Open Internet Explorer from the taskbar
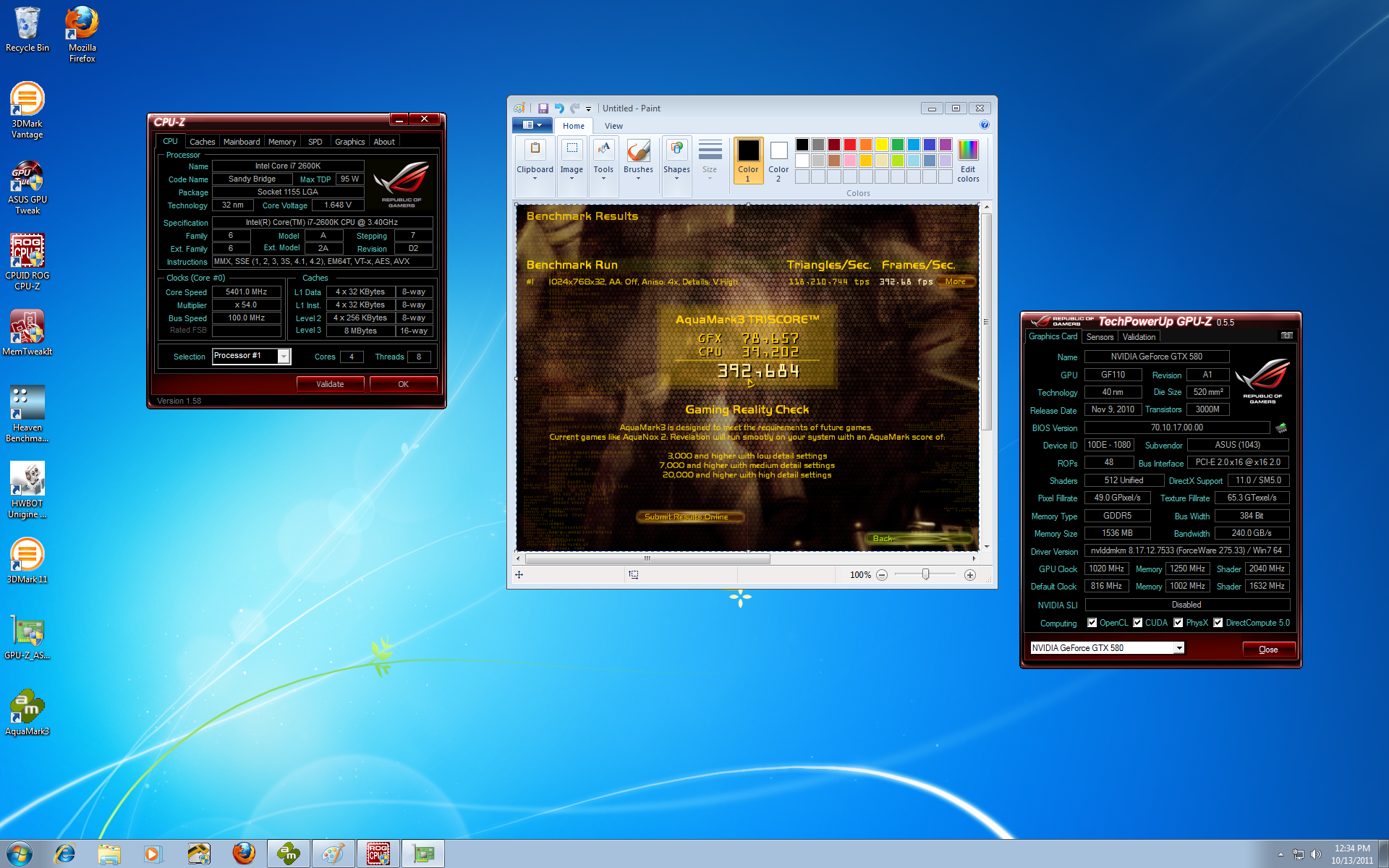Screen dimensions: 1389x868 (65, 854)
